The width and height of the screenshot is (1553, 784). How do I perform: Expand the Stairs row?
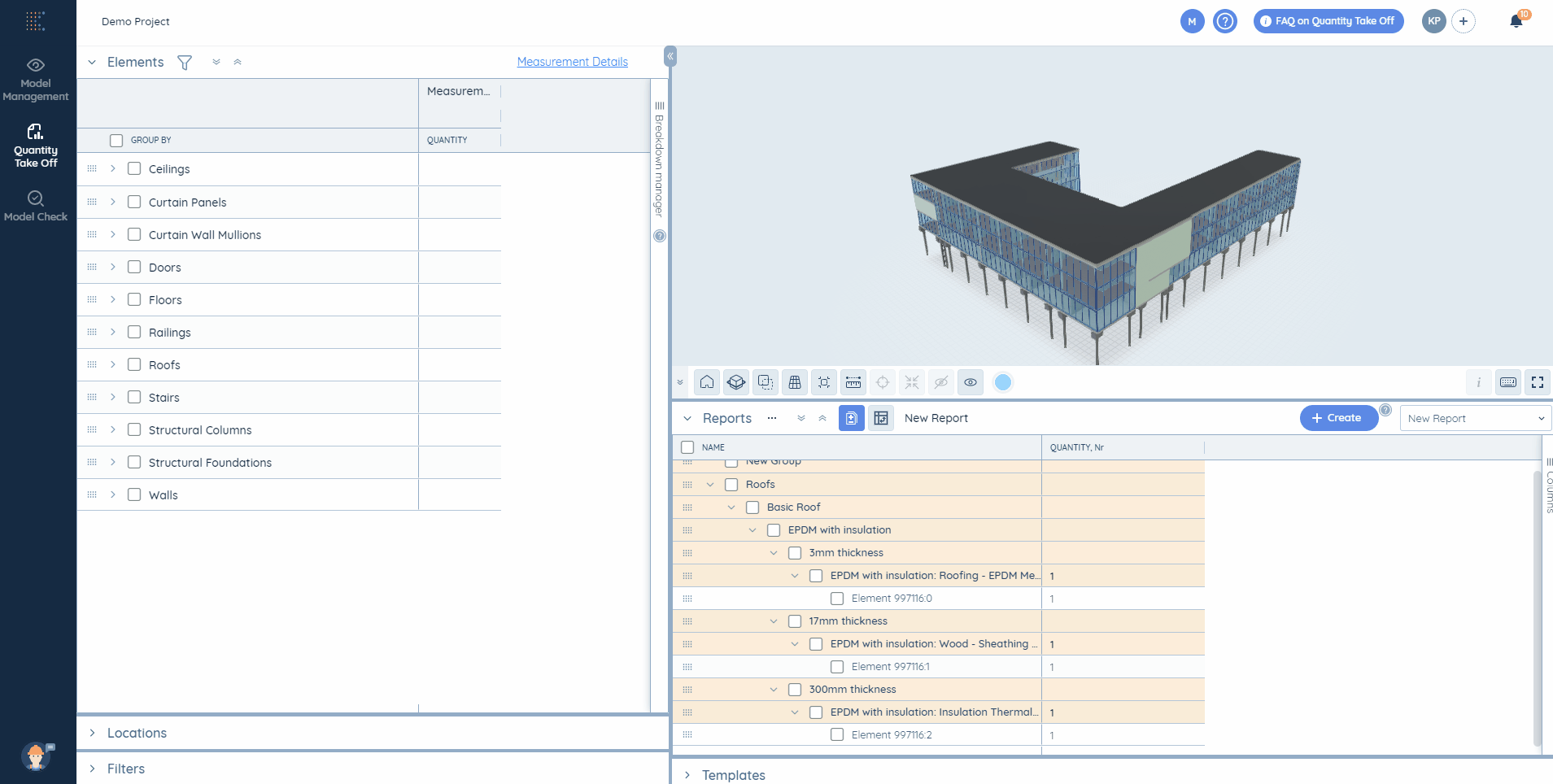pyautogui.click(x=113, y=397)
